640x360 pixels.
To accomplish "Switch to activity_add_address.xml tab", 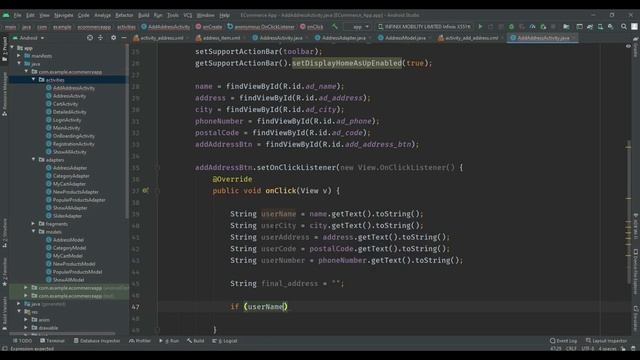I will click(471, 38).
